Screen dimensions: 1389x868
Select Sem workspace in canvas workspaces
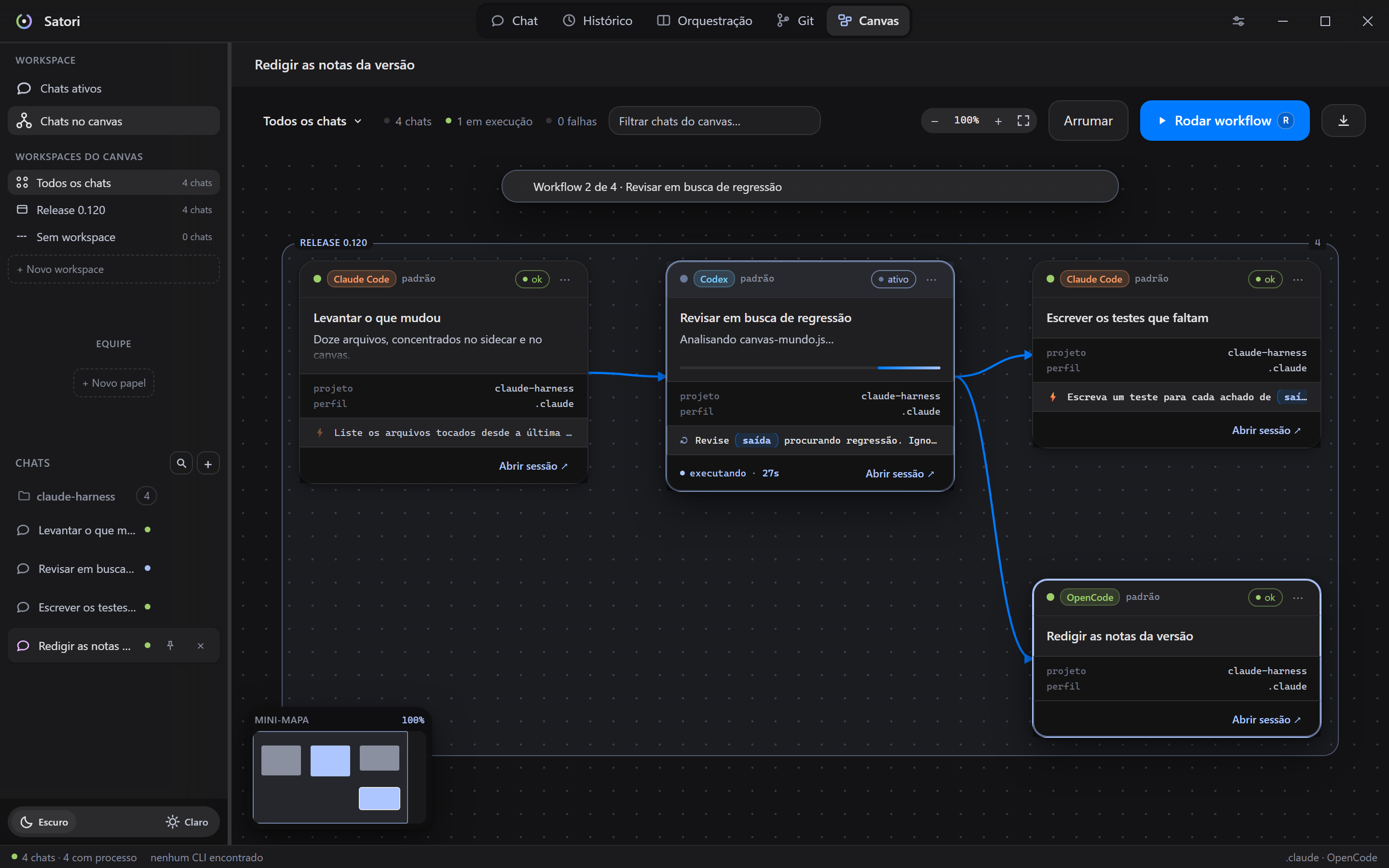114,236
